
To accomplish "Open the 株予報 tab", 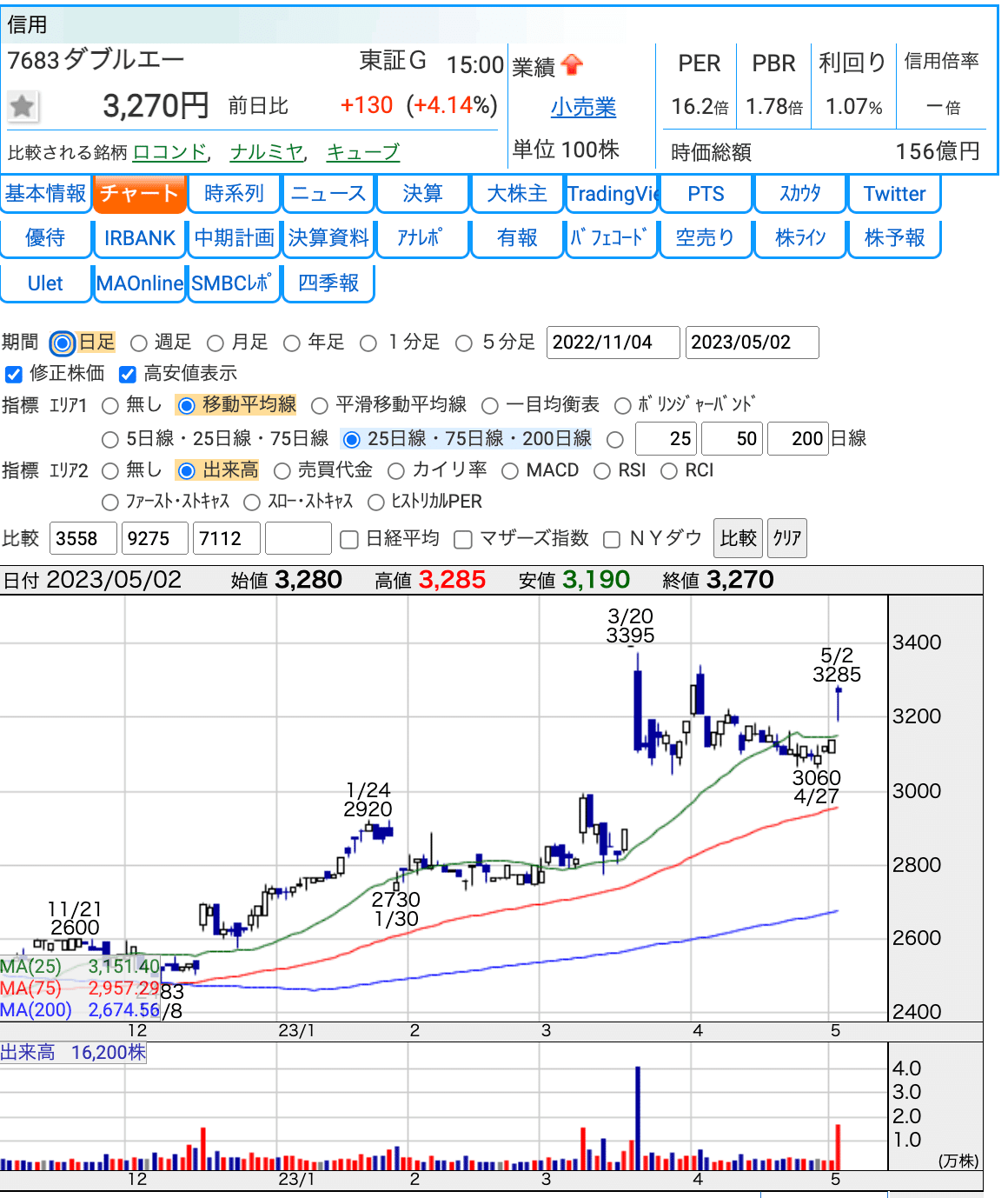I will coord(894,237).
